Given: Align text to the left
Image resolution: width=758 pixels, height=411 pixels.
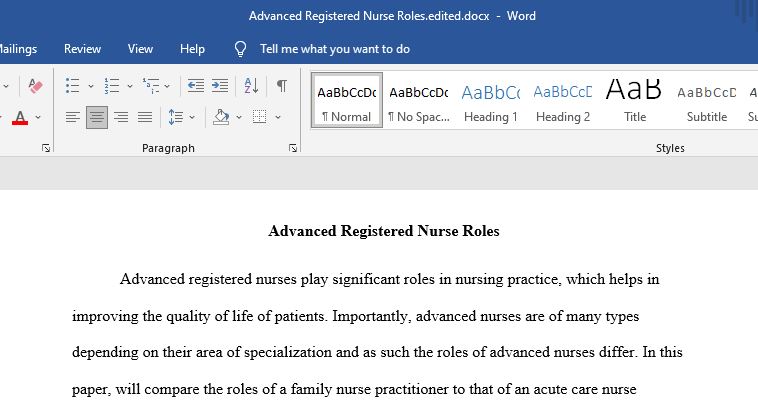Looking at the screenshot, I should 73,117.
